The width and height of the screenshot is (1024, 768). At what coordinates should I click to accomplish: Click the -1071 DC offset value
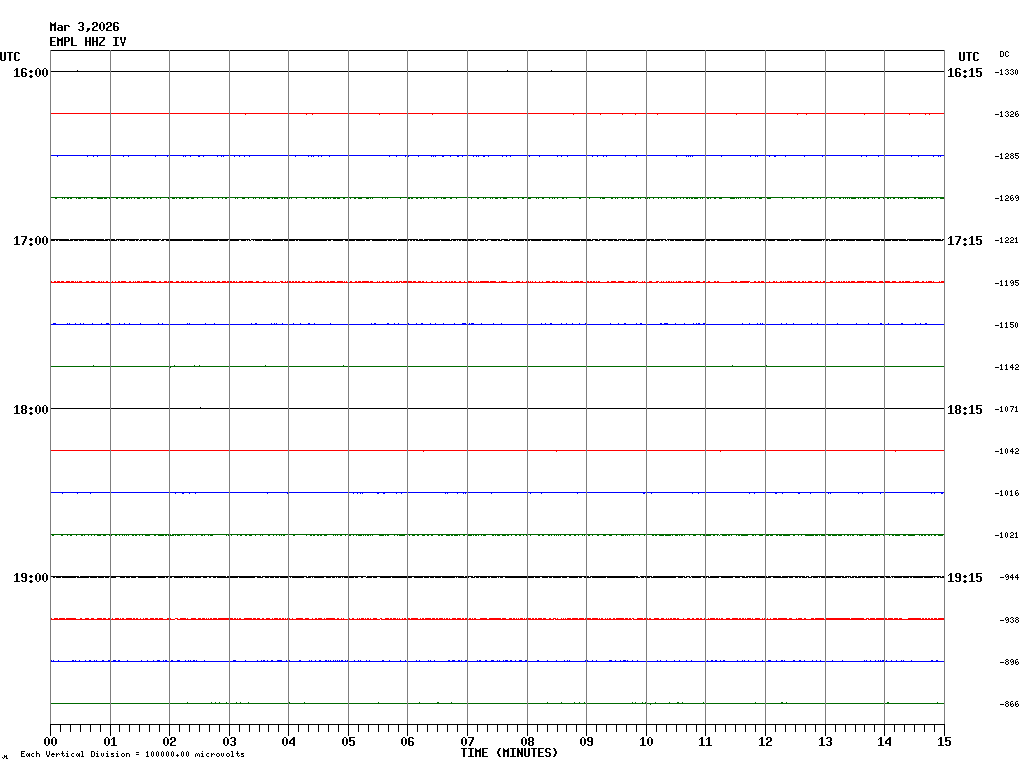[1006, 410]
